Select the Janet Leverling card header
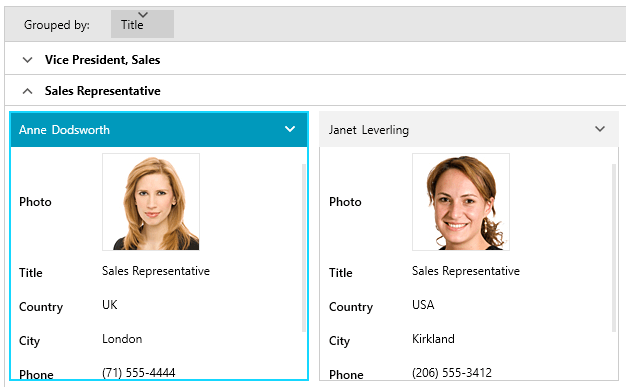Screen dimensions: 626x387 click(469, 130)
